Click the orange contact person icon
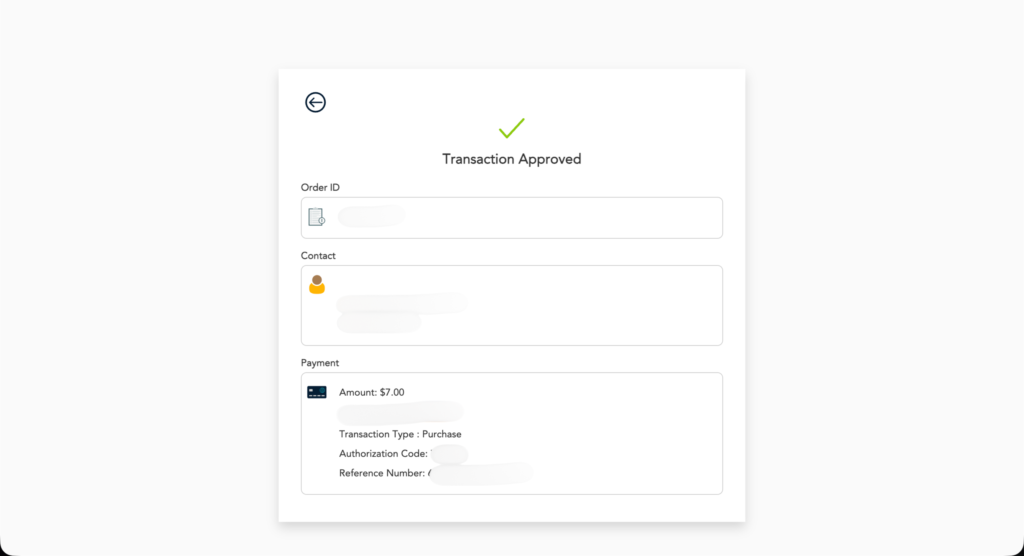 (317, 285)
